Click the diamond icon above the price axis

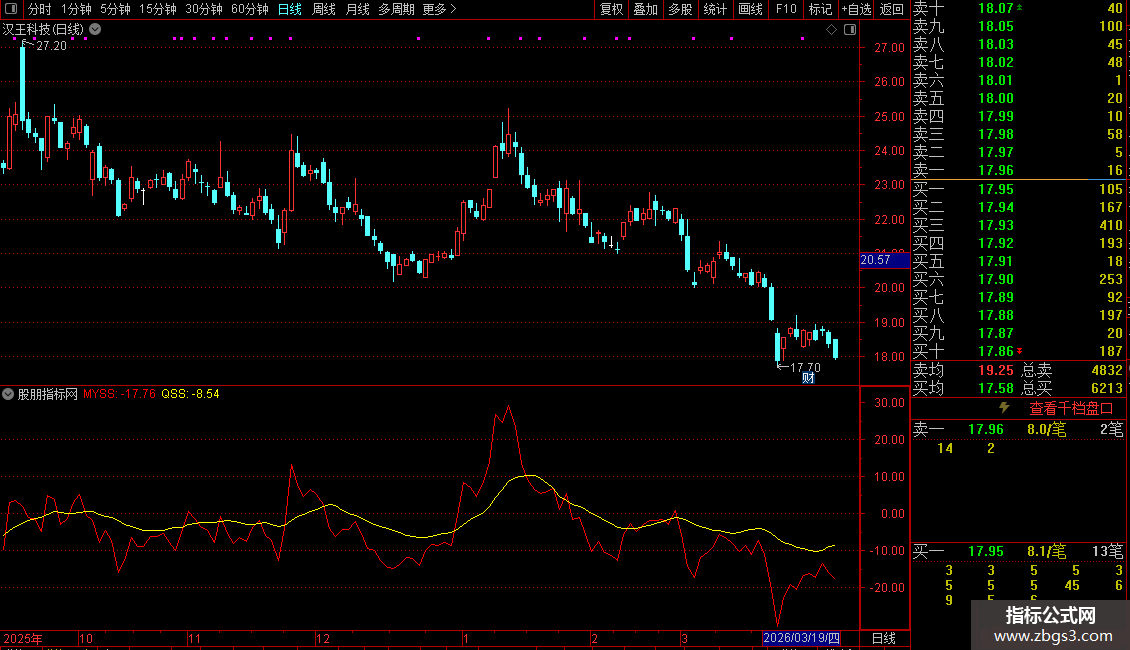click(831, 30)
